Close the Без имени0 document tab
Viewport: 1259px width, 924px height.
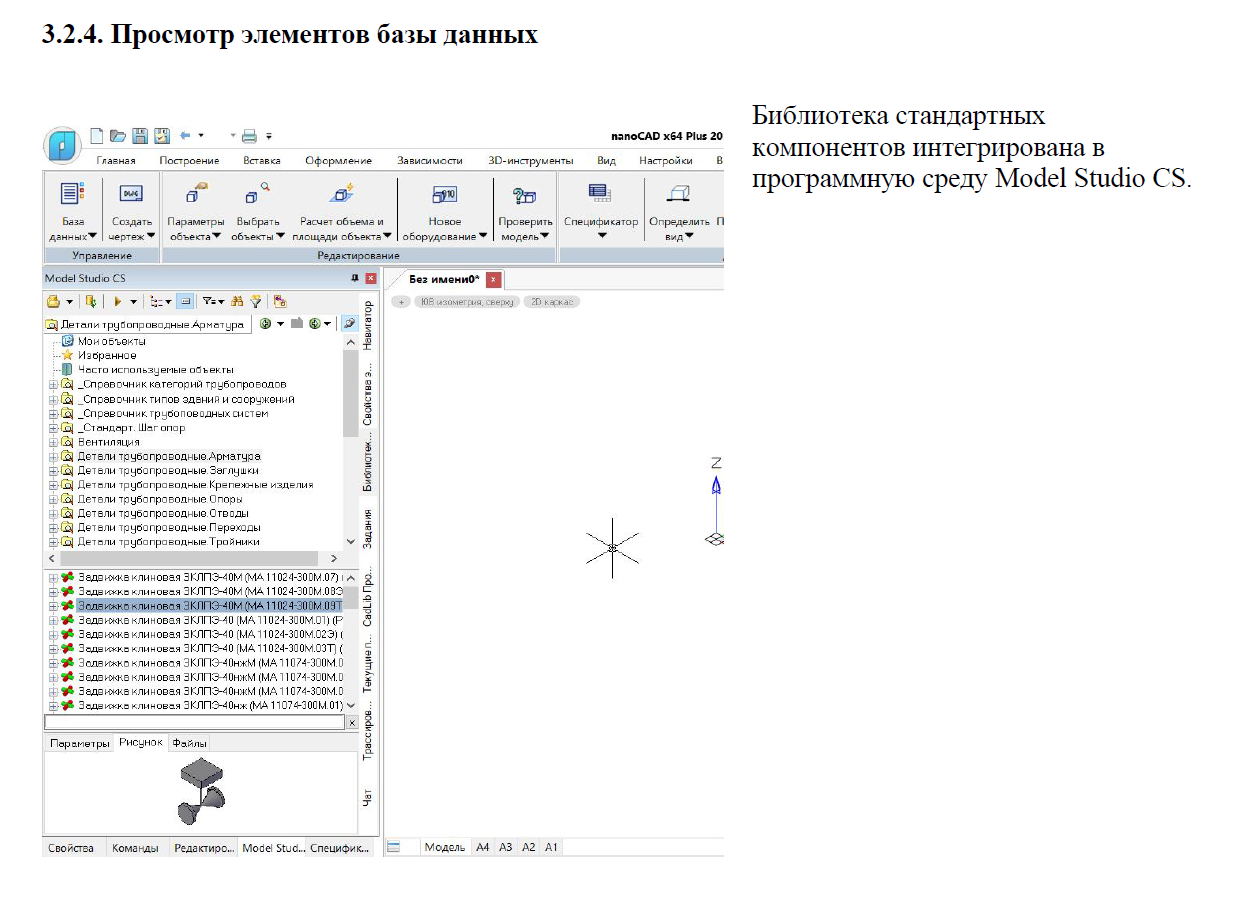(493, 279)
